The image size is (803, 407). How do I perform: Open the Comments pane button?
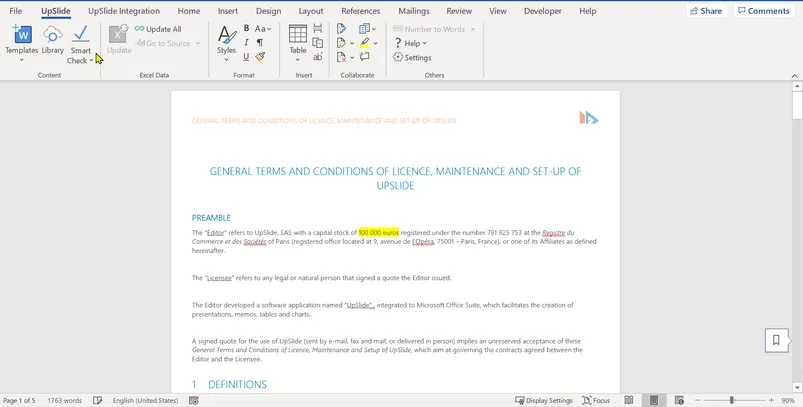tap(764, 11)
